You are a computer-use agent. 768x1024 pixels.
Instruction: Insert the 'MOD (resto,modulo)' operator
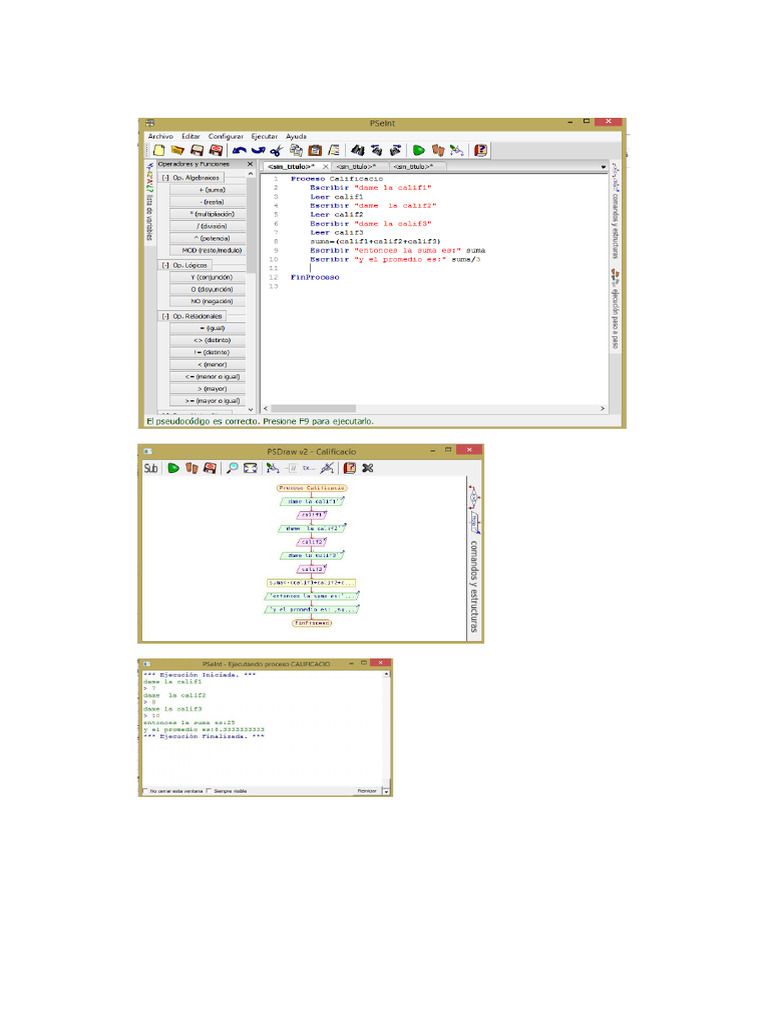[206, 250]
